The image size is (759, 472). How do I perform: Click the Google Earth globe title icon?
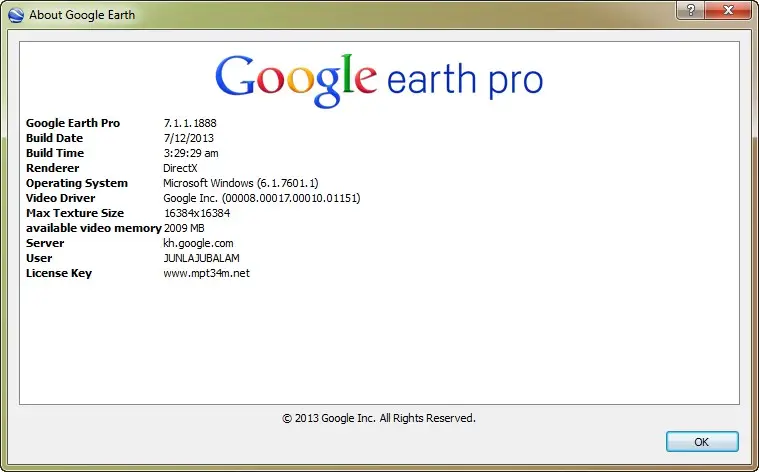(x=16, y=15)
